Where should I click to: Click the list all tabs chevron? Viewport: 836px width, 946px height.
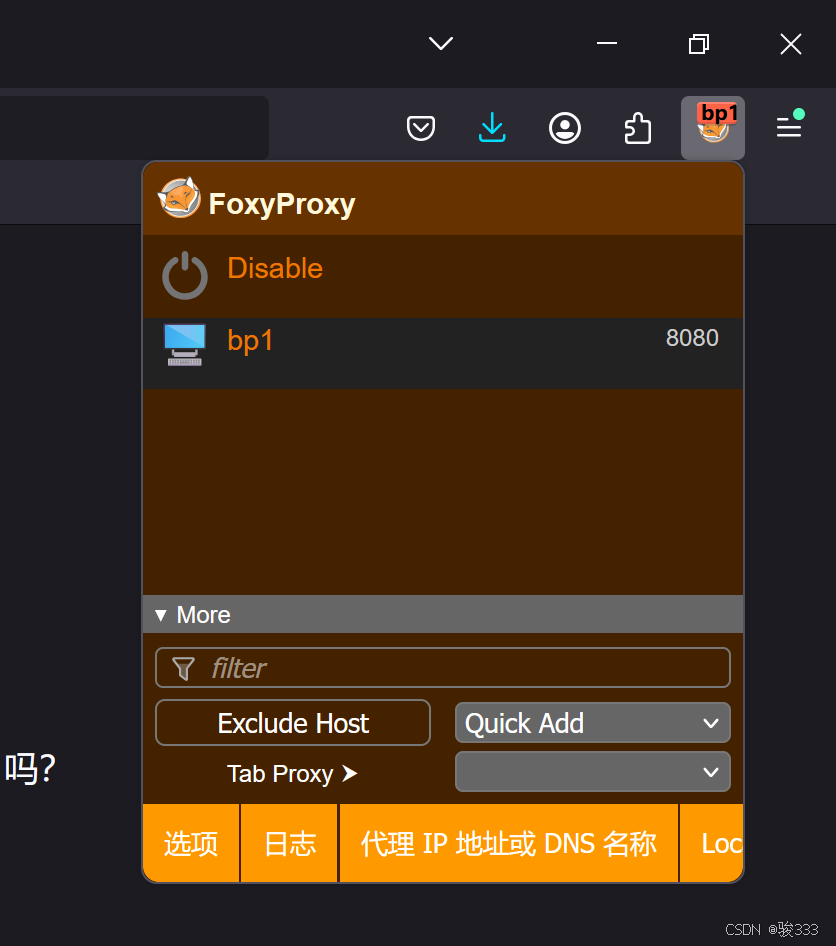pyautogui.click(x=441, y=43)
